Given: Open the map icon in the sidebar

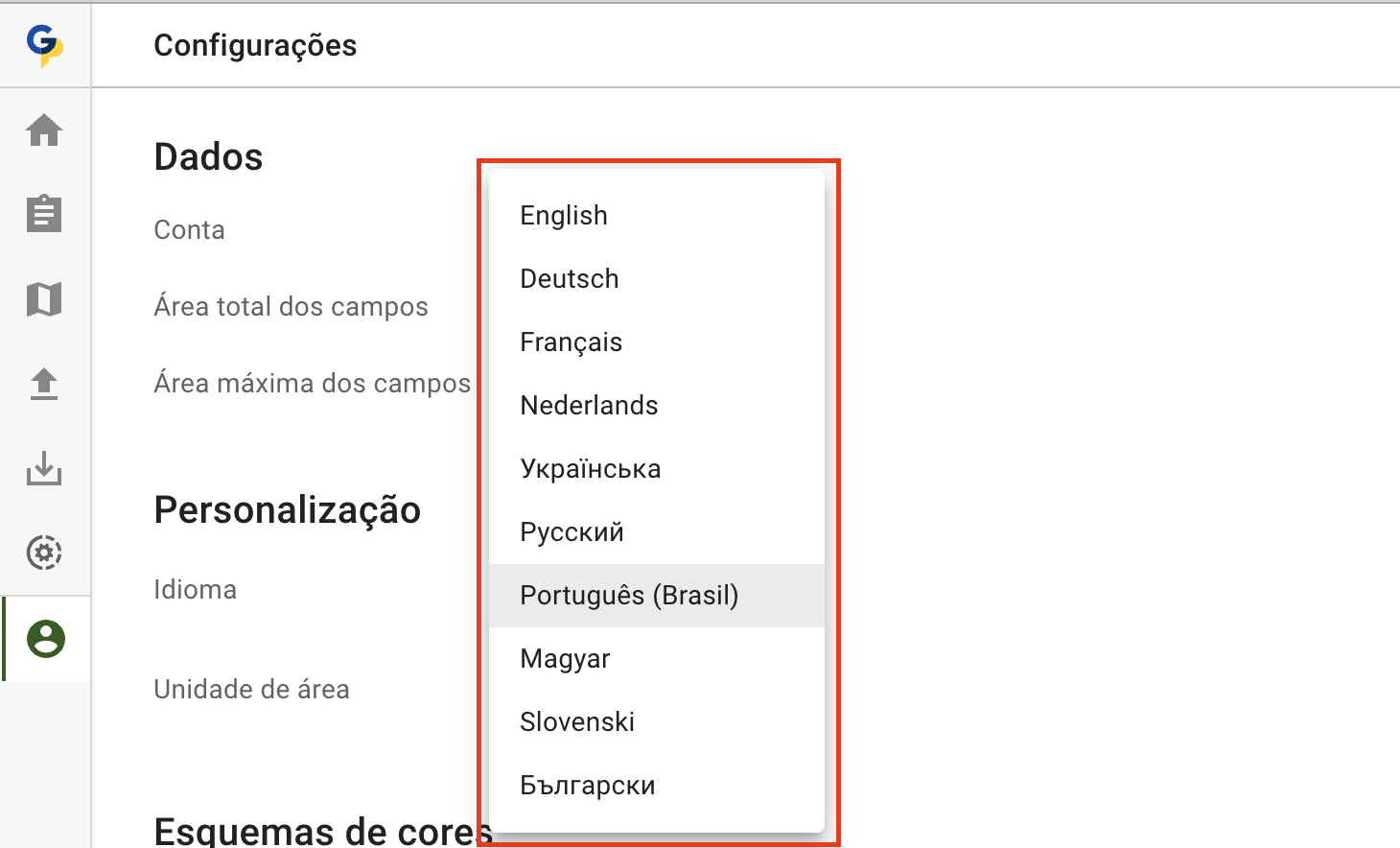Looking at the screenshot, I should coord(44,299).
